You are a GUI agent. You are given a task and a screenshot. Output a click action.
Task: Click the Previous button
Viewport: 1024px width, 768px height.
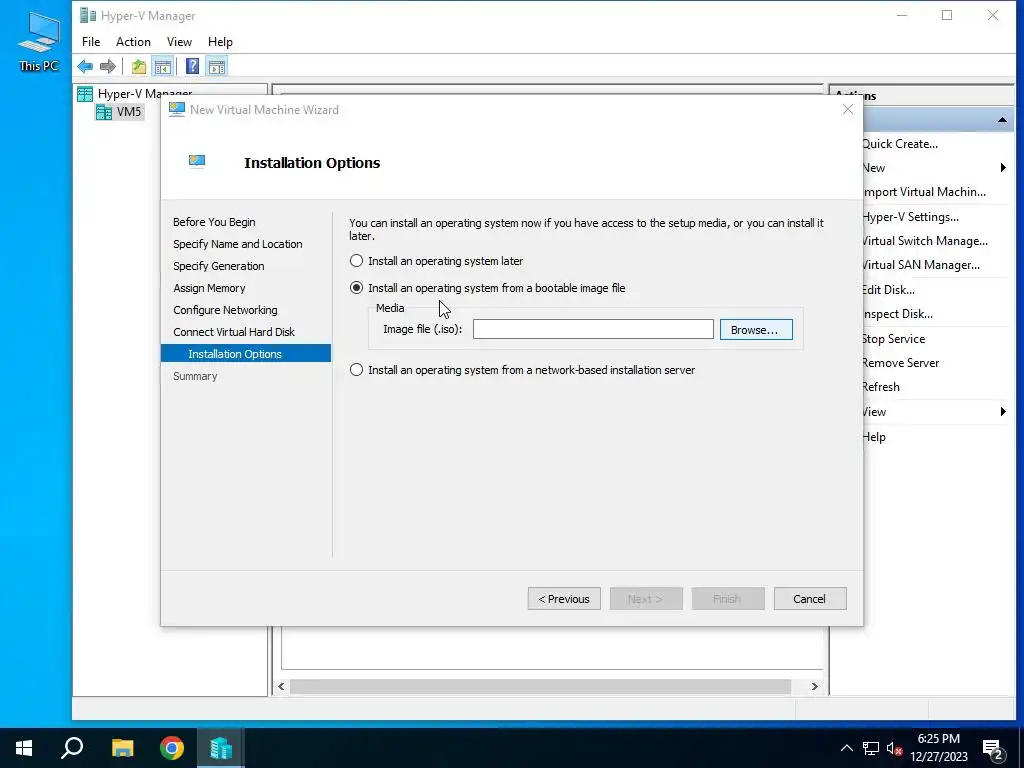click(x=564, y=599)
